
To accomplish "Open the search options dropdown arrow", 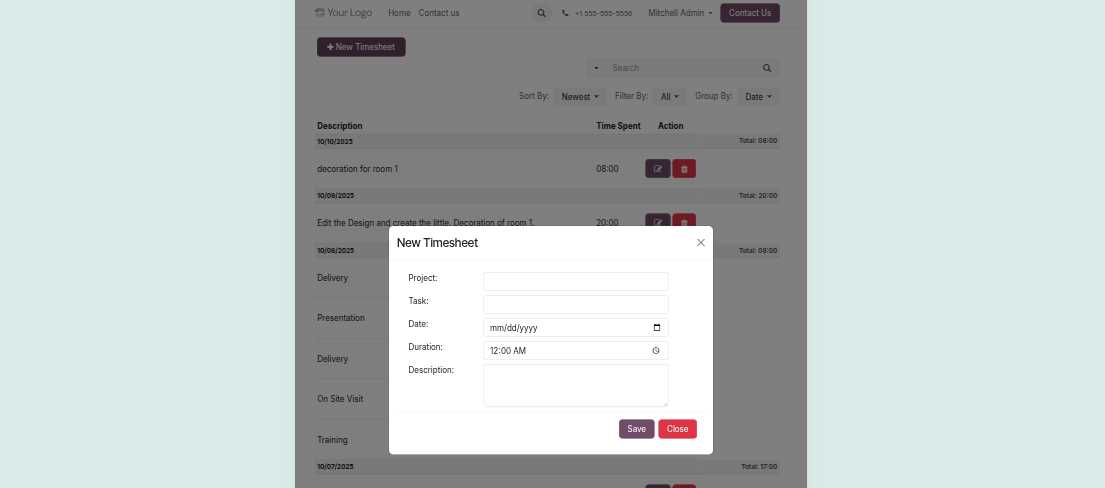I will coord(596,68).
